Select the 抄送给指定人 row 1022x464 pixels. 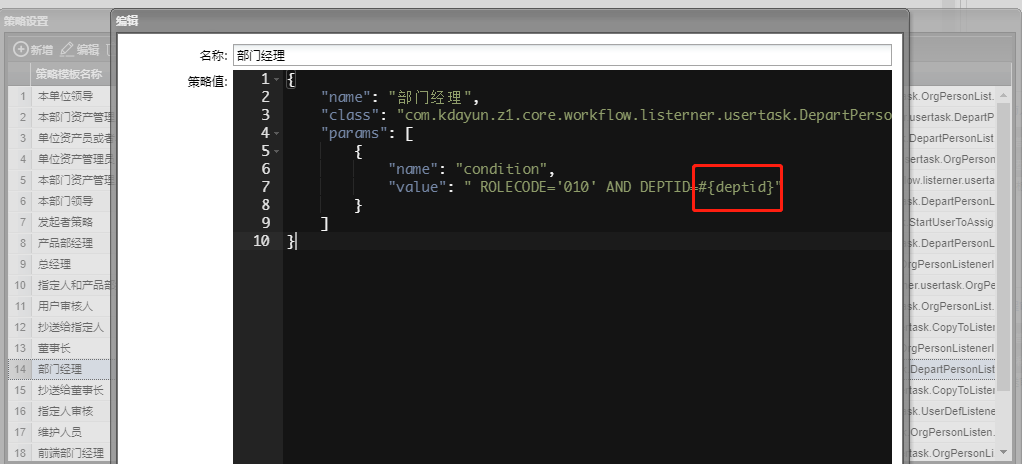coord(70,327)
